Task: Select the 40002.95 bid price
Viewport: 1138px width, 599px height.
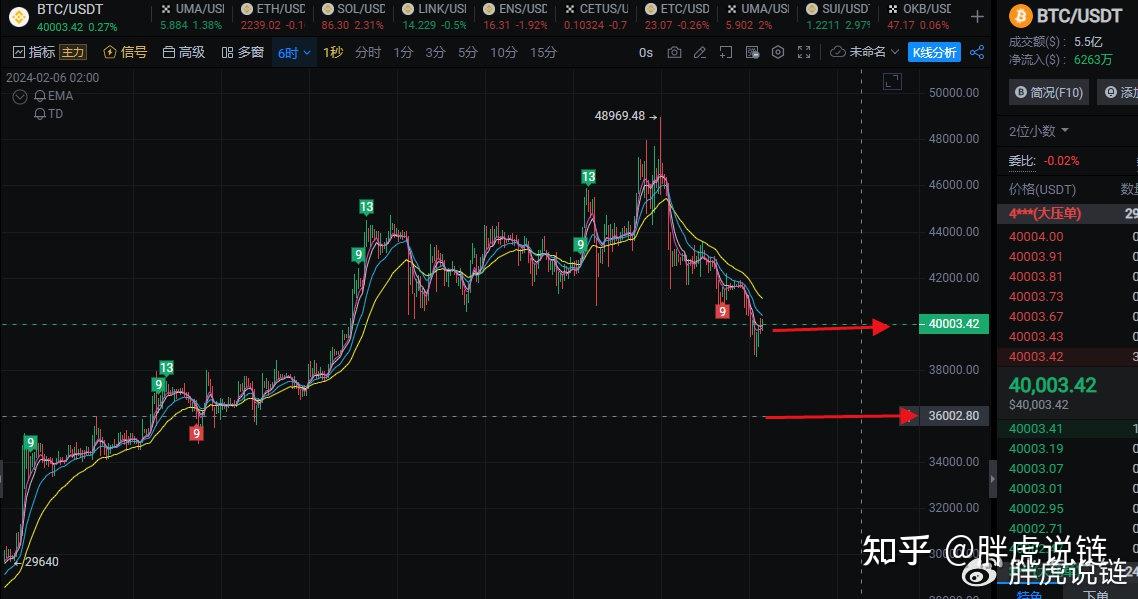Action: (x=1036, y=508)
